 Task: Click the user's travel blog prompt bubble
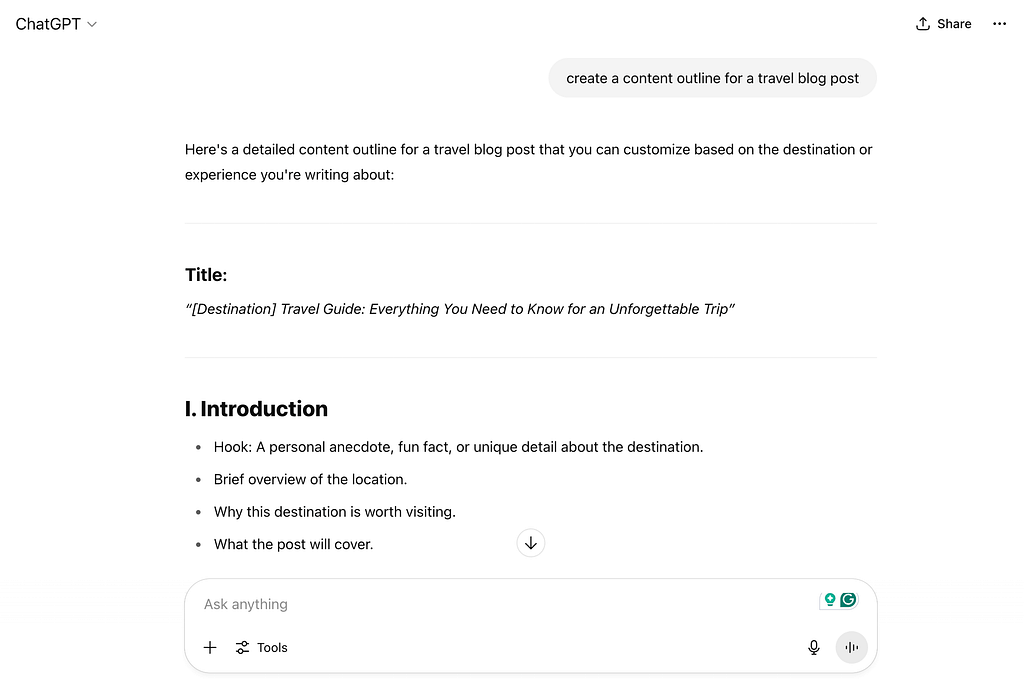click(712, 78)
